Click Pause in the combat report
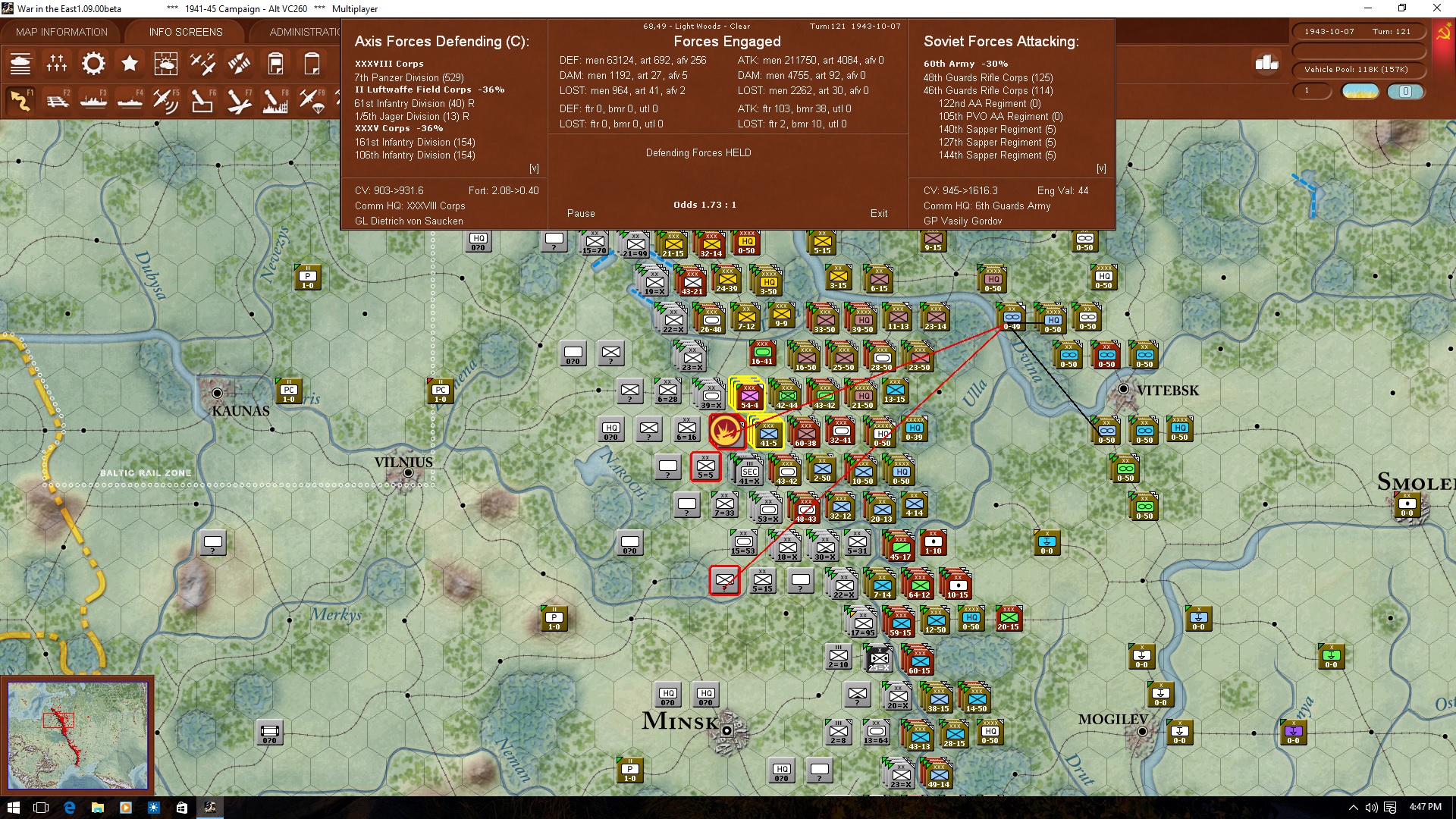Image resolution: width=1456 pixels, height=819 pixels. 581,214
